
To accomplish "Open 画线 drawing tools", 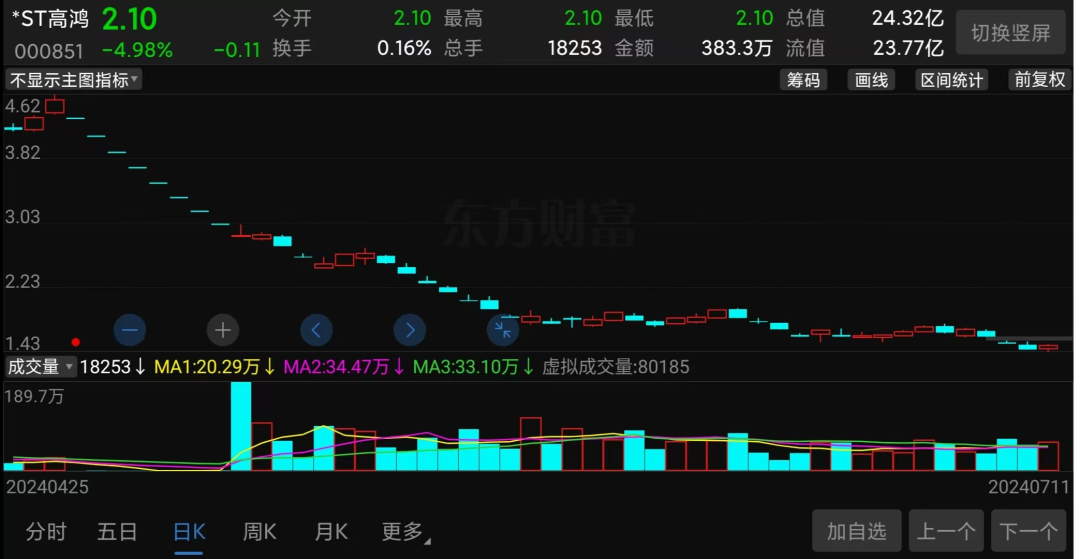I will pyautogui.click(x=871, y=80).
